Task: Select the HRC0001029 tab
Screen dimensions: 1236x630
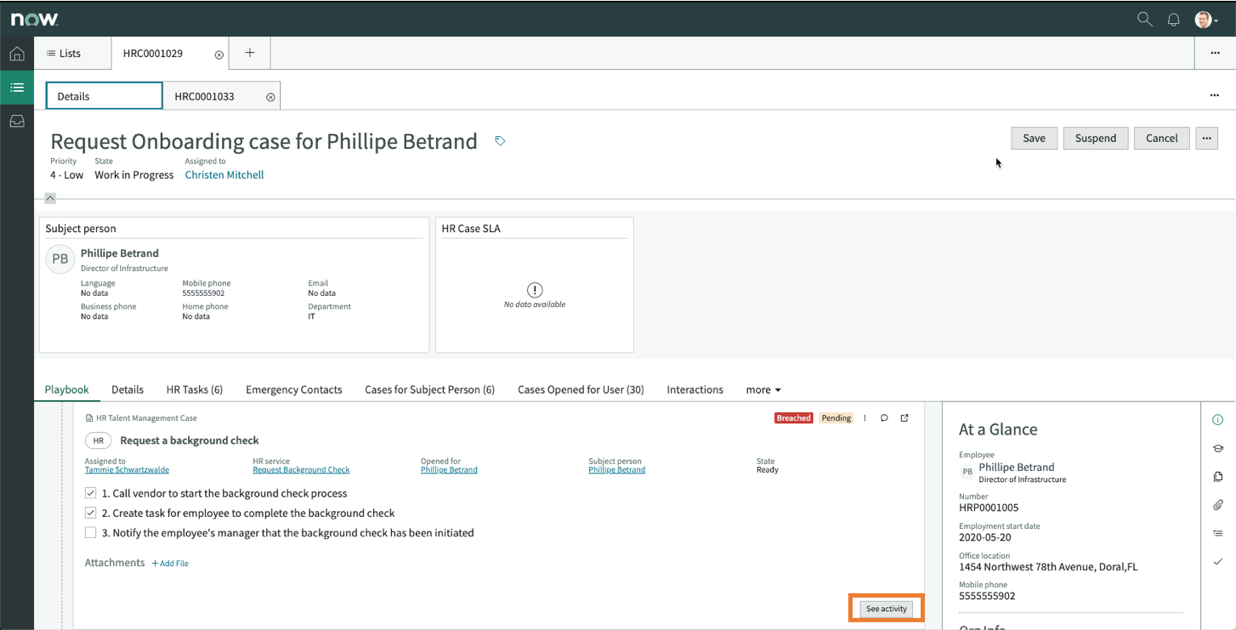Action: pyautogui.click(x=153, y=53)
